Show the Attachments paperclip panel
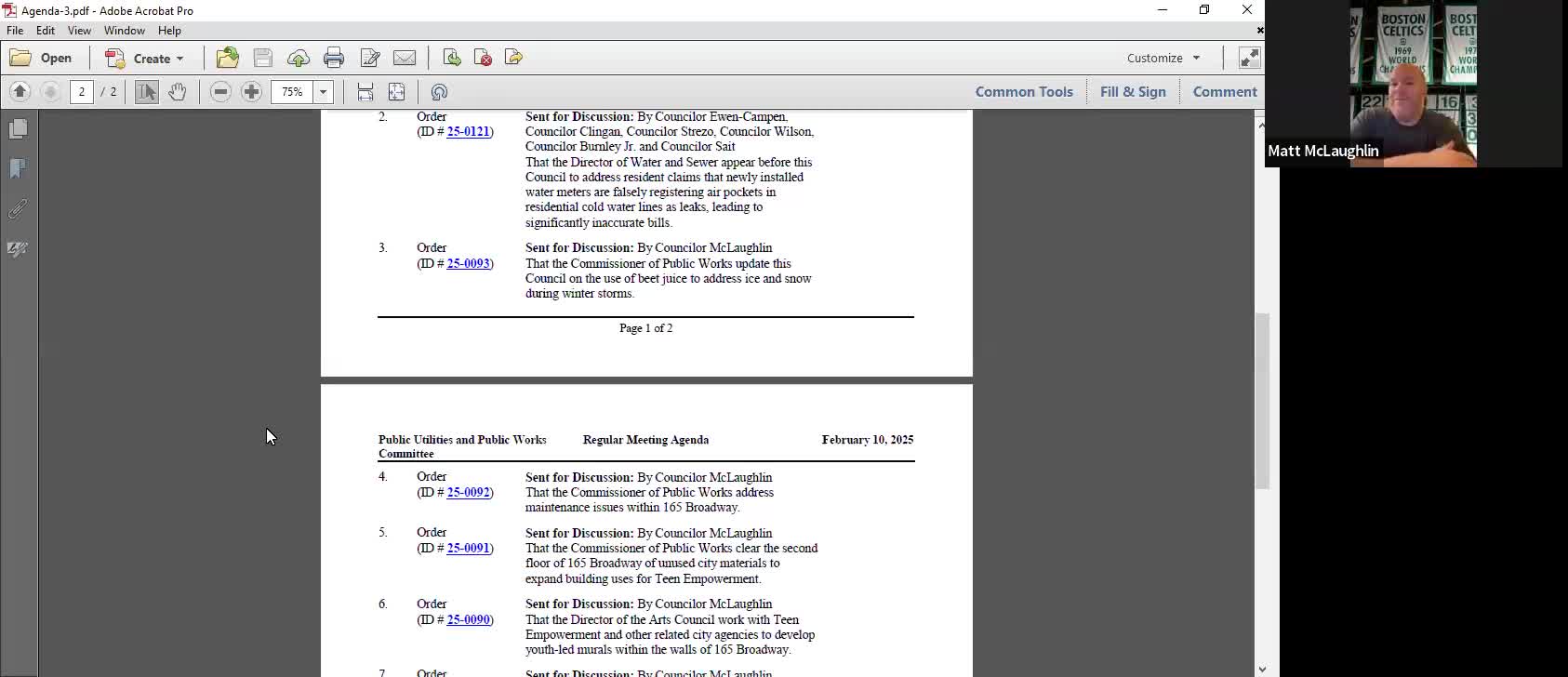Viewport: 1568px width, 677px height. pos(18,209)
